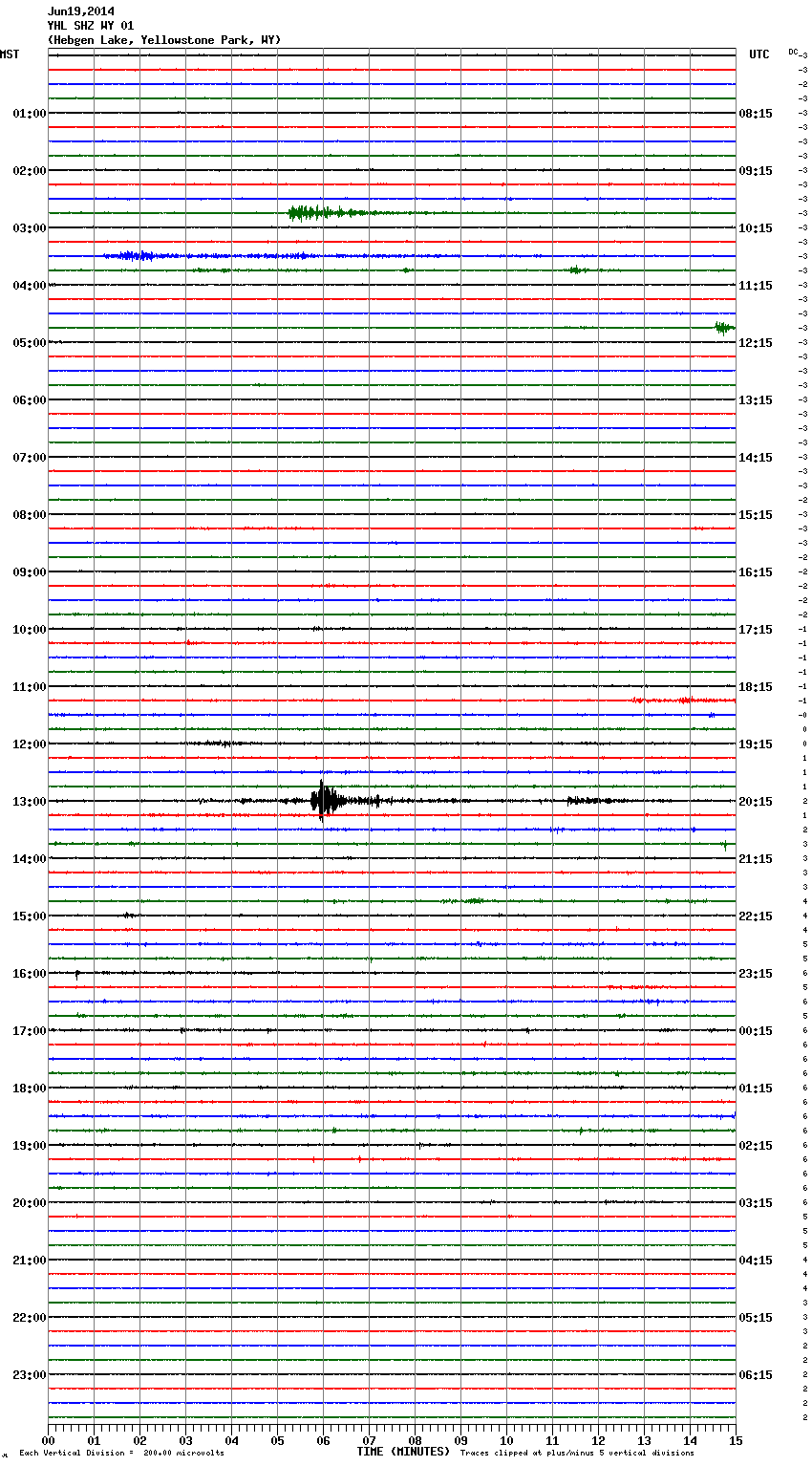Select the 23:00 MST time label
The height and width of the screenshot is (1466, 812).
click(x=30, y=1375)
